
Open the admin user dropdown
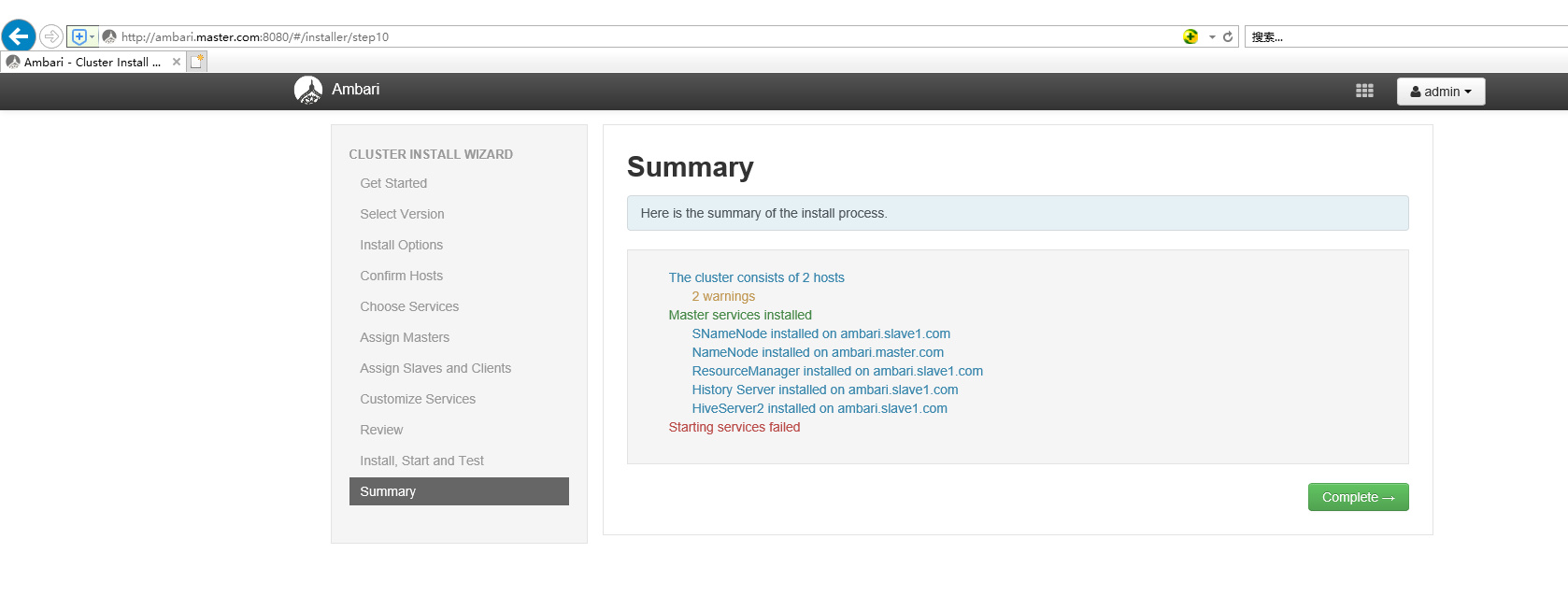click(x=1441, y=92)
